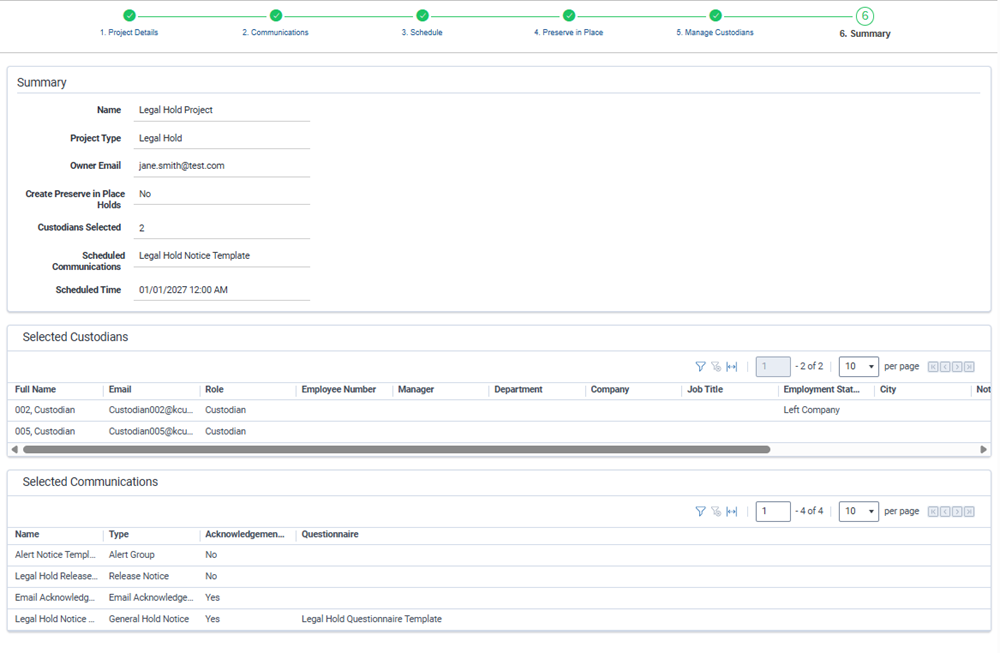Go to first page of Selected Custodians

tap(933, 367)
